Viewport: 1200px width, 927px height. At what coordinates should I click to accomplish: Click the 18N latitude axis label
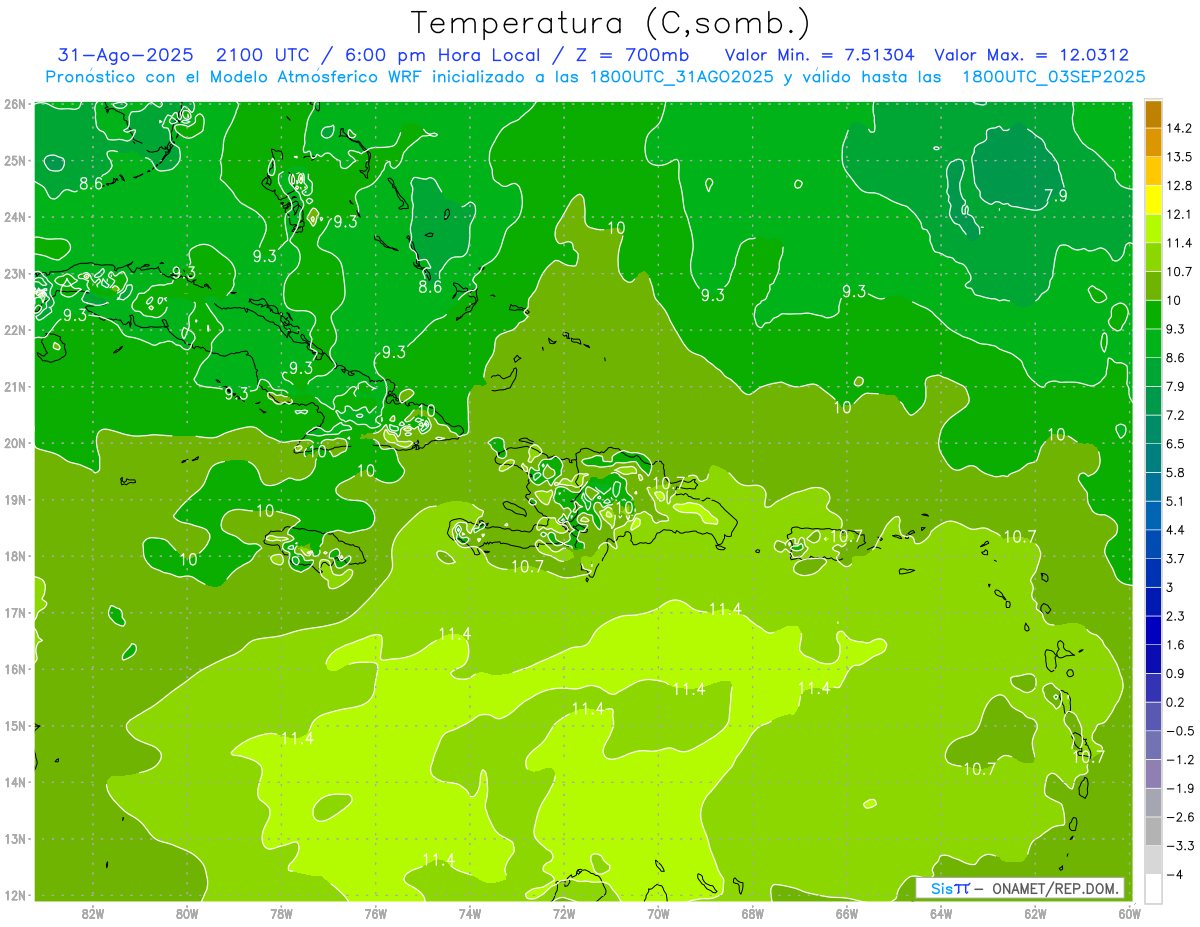coord(14,556)
